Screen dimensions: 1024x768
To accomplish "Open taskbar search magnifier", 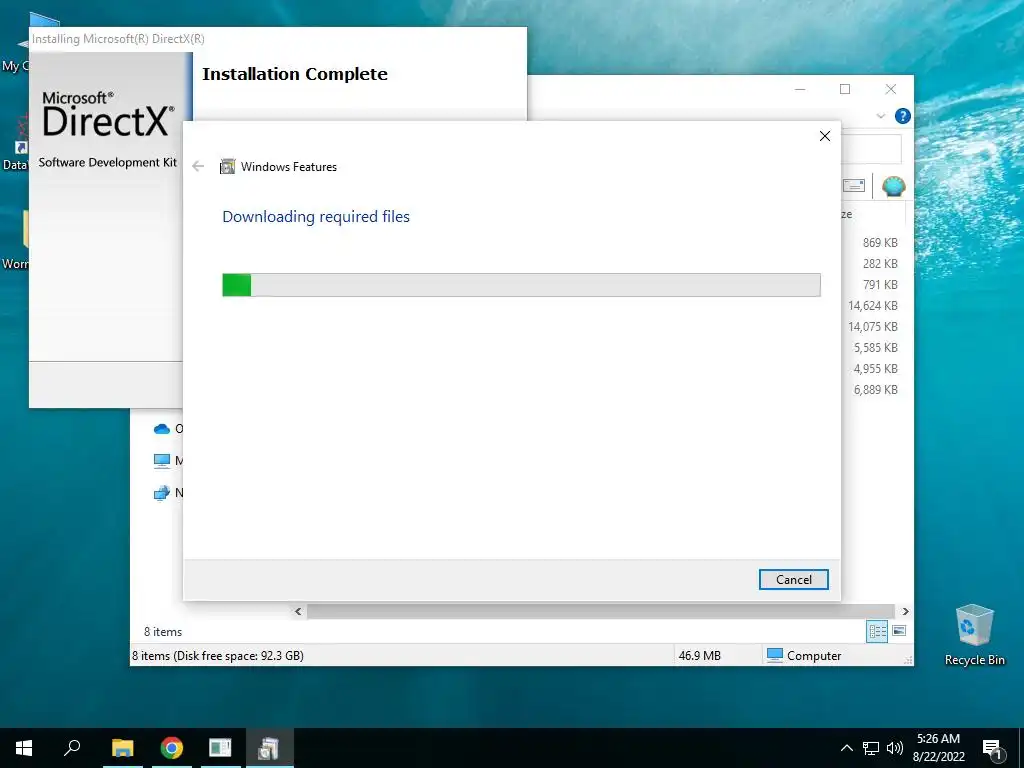I will coord(72,748).
